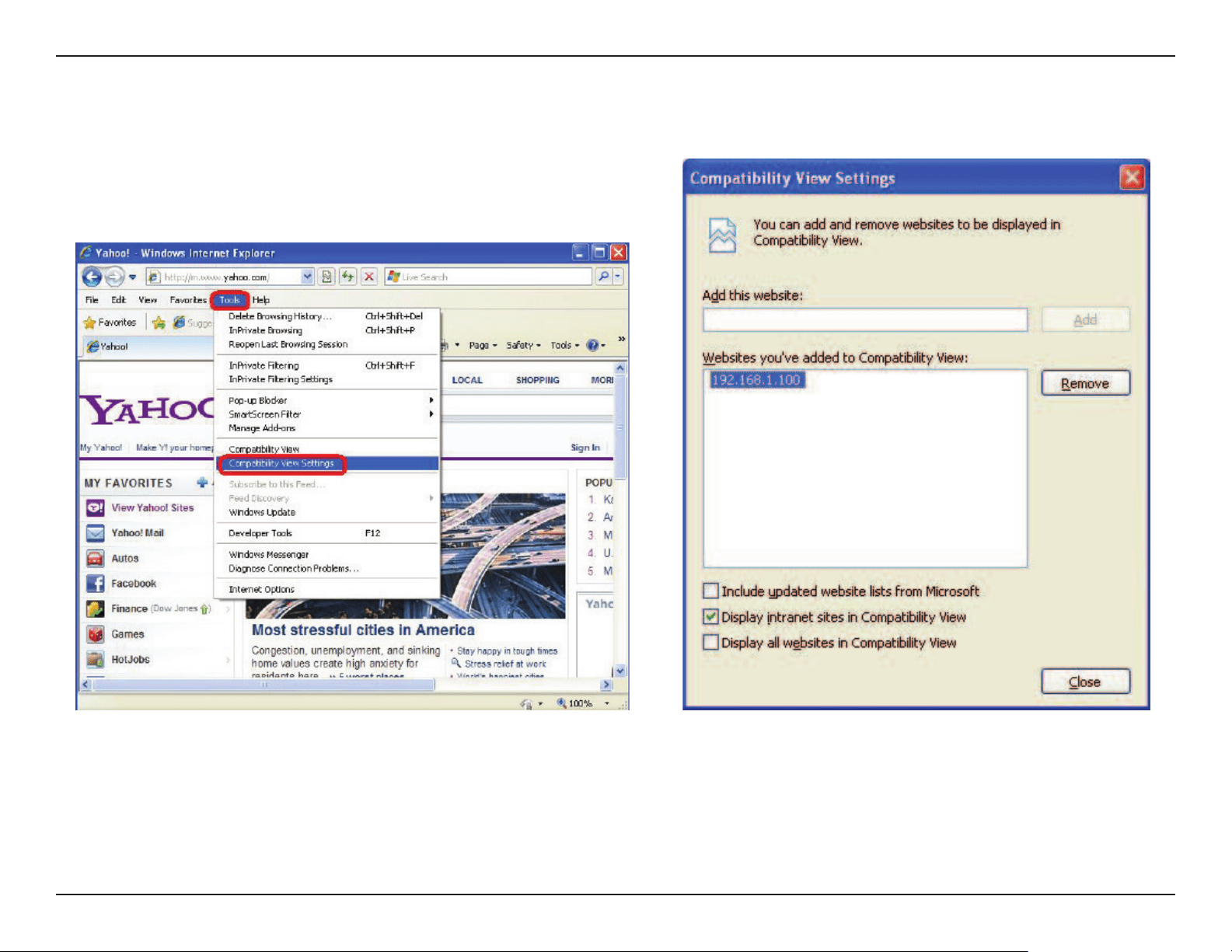
Task: Click the Forward arrow in Internet Explorer
Action: (114, 277)
